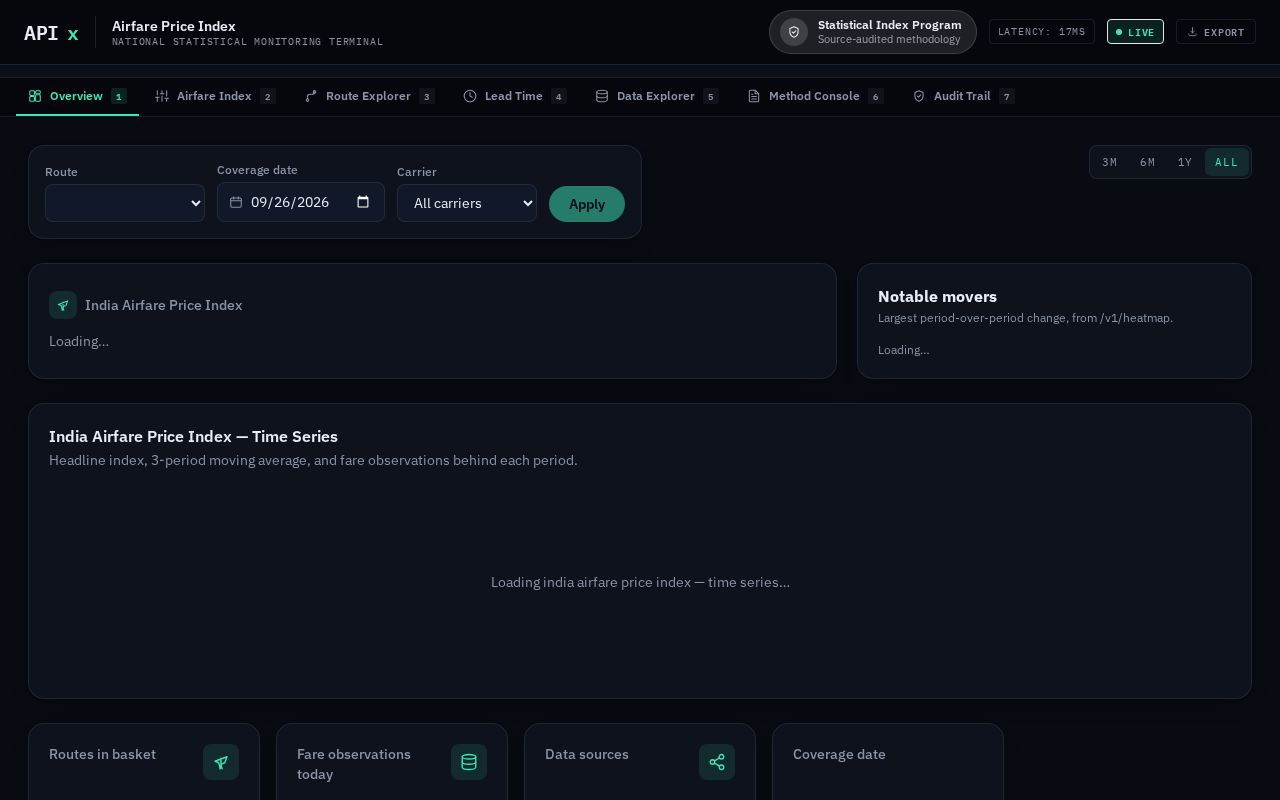Viewport: 1280px width, 800px height.
Task: Click the Airfare Price Index title
Action: click(174, 26)
